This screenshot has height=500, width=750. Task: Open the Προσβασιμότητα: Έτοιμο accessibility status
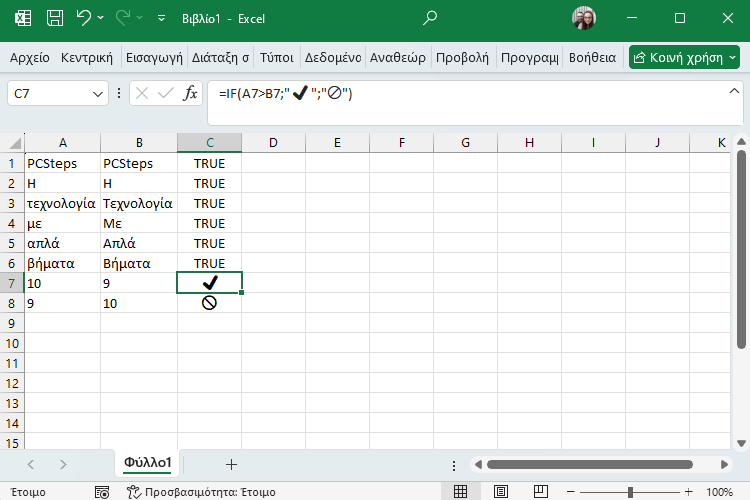click(201, 492)
